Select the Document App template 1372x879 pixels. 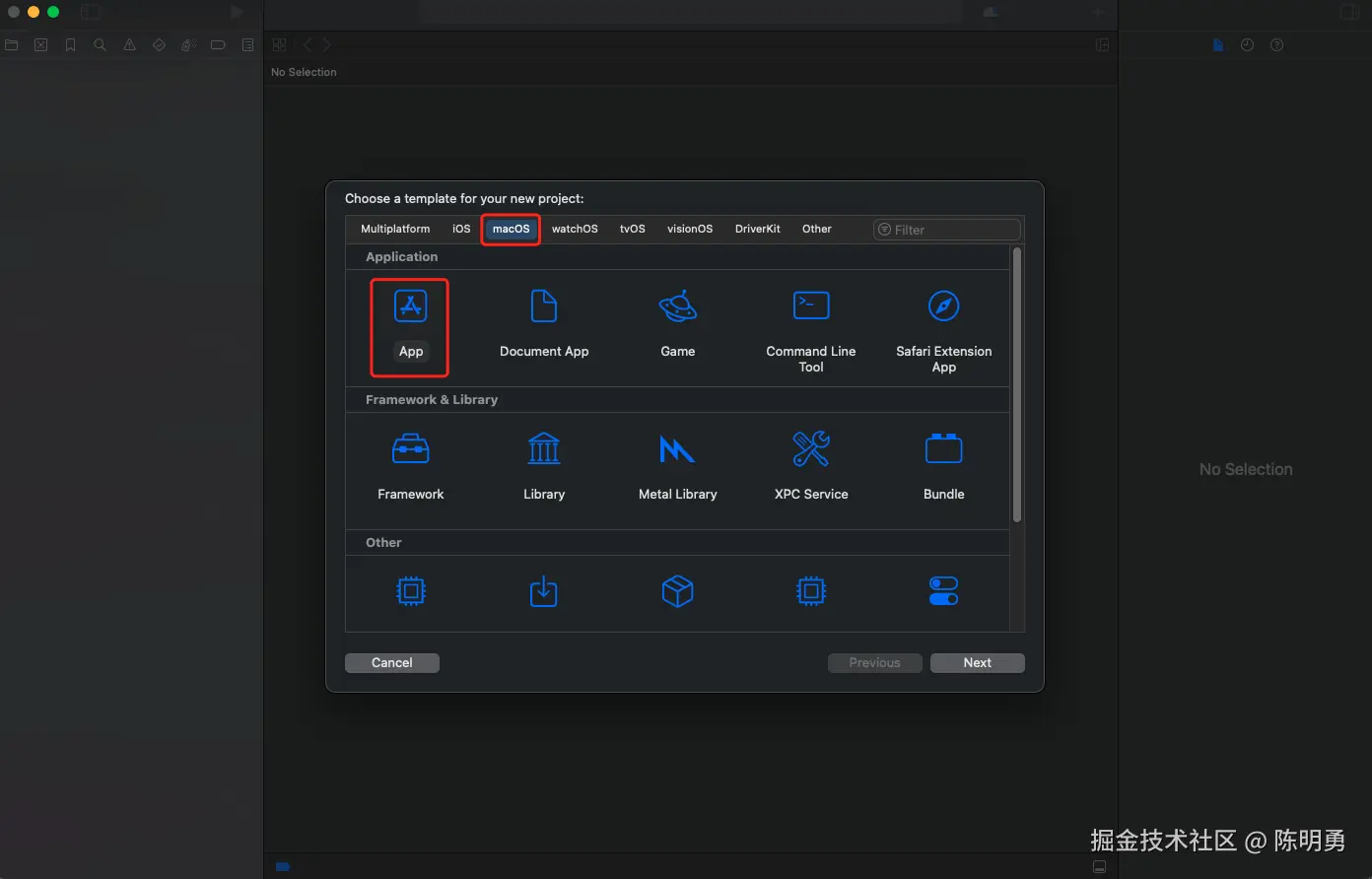(x=544, y=324)
